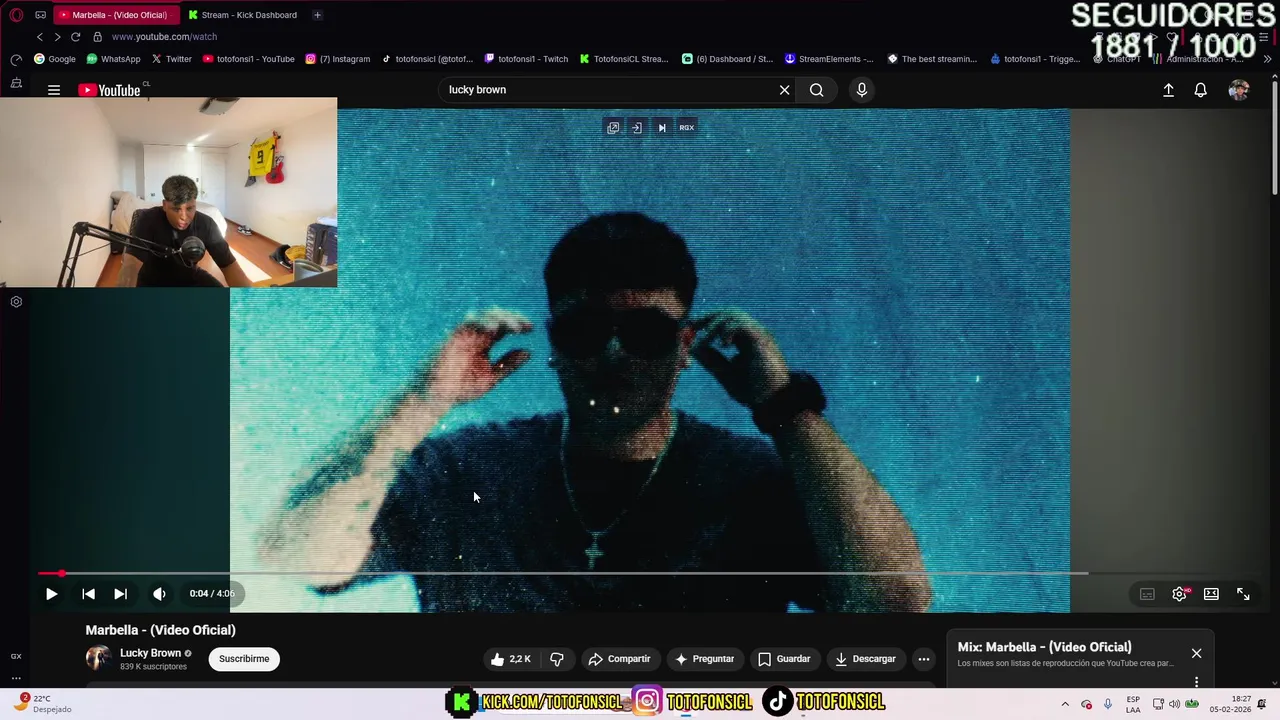Subscribe with the Suscribirme button
1280x720 pixels.
244,659
